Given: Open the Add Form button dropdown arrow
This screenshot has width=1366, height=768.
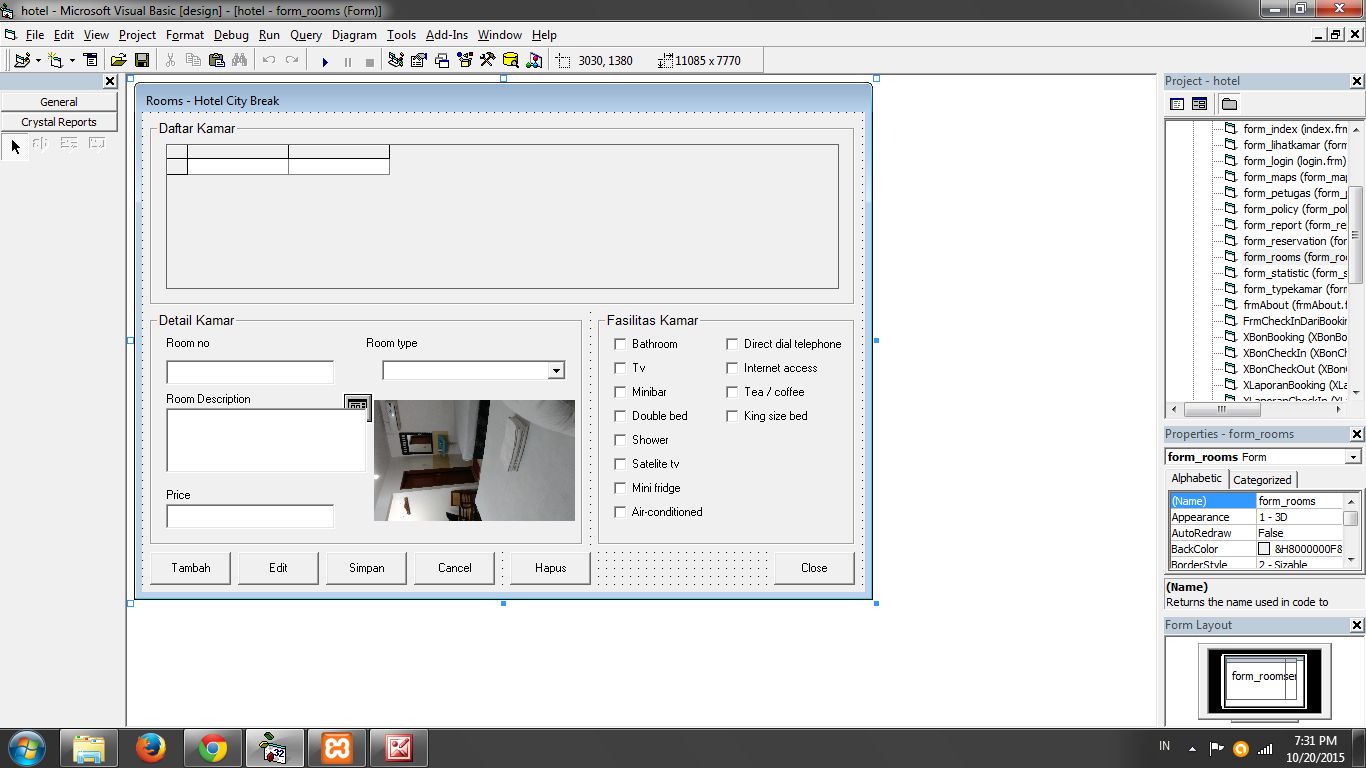Looking at the screenshot, I should pos(72,61).
